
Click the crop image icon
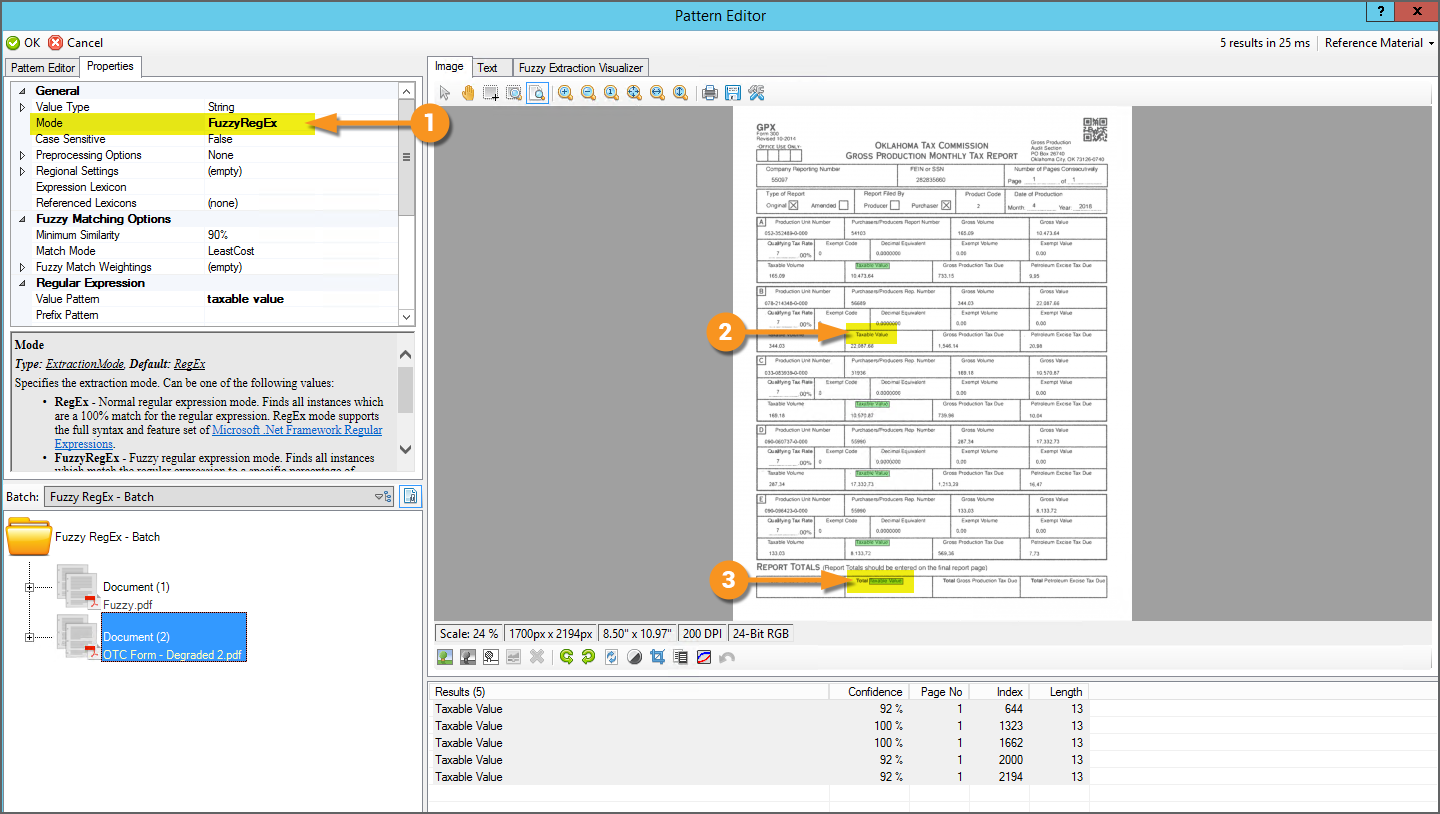click(x=658, y=657)
